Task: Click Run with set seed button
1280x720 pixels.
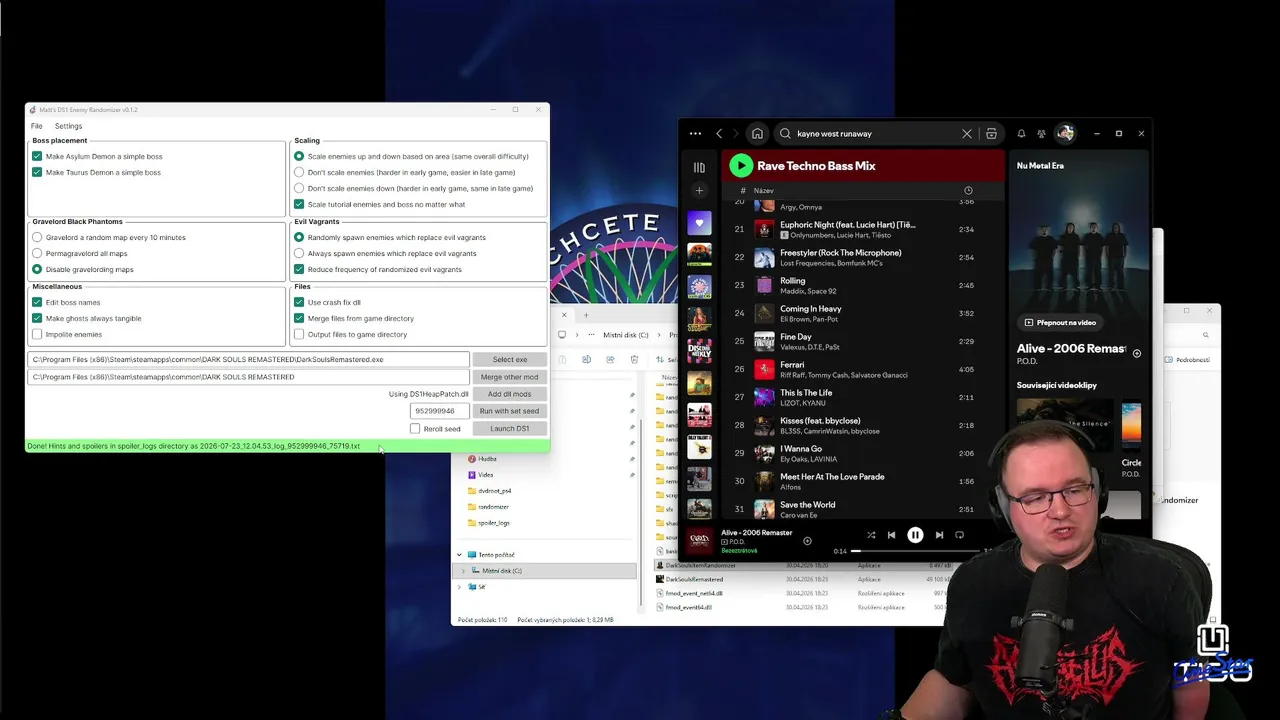Action: pos(509,411)
